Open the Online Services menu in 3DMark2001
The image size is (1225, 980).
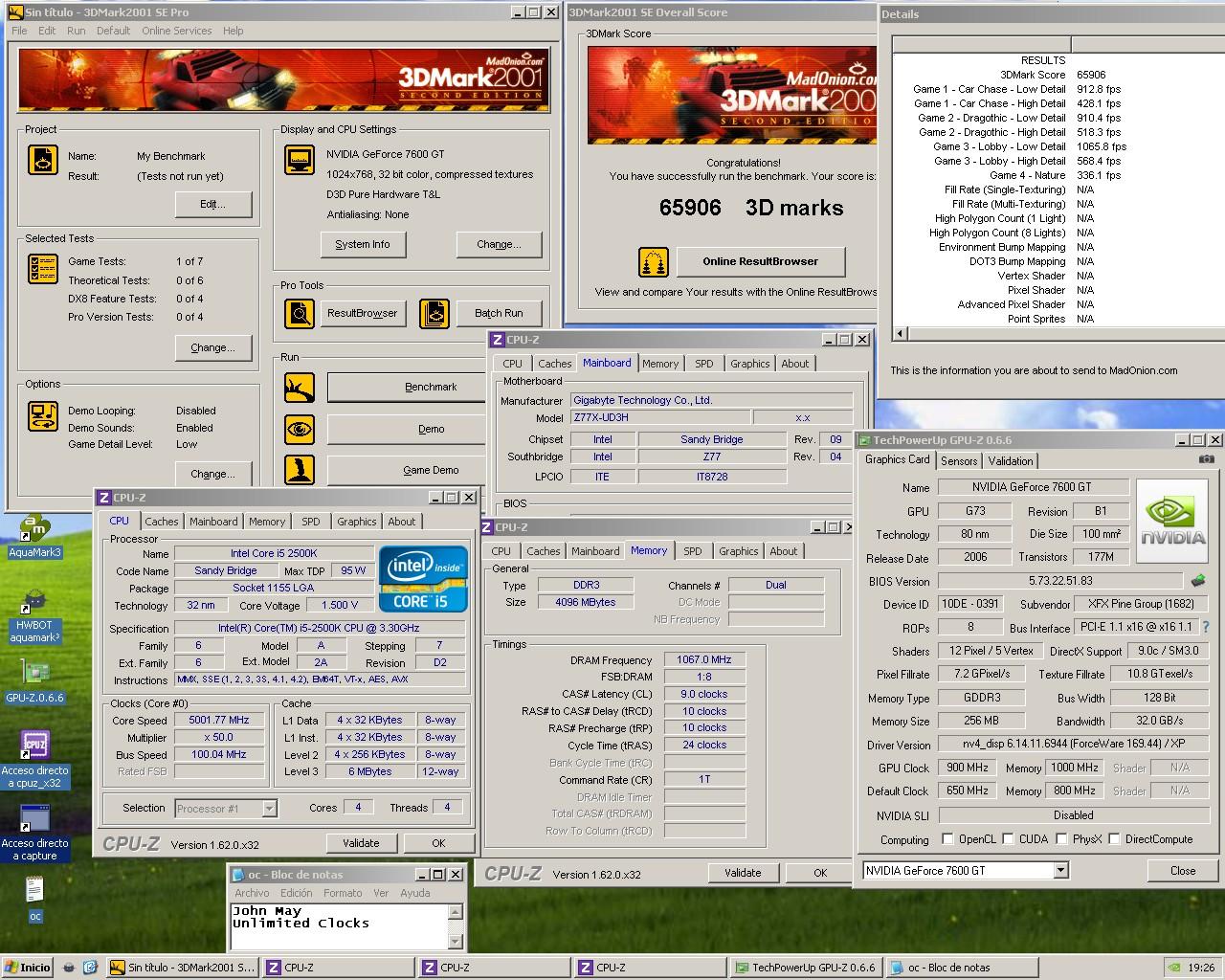(177, 31)
